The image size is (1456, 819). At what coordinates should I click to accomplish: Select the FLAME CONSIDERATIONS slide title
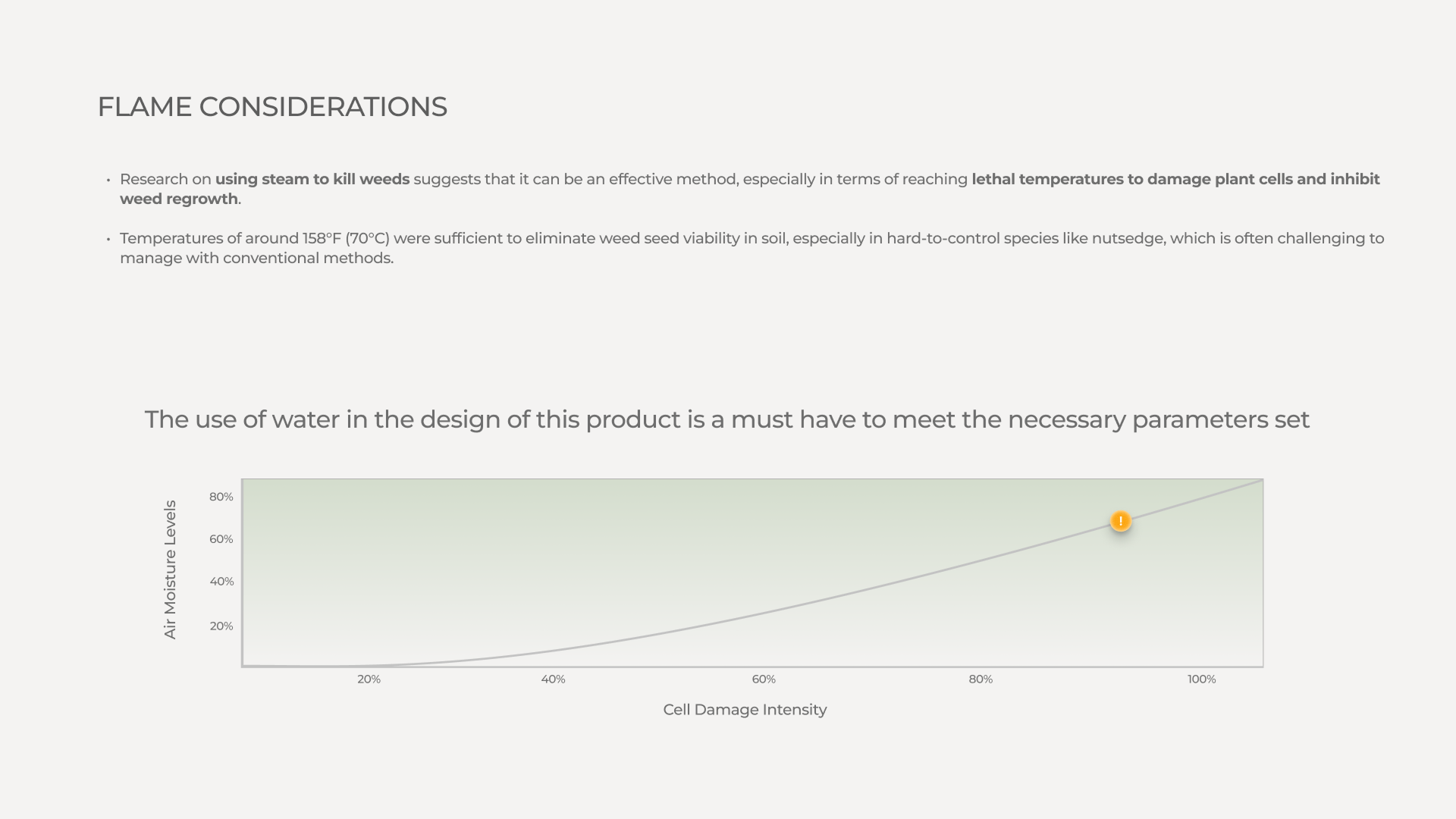click(x=272, y=107)
